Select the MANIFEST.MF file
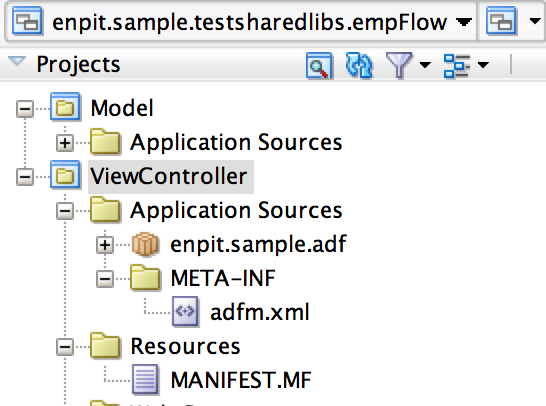Screen dimensions: 546x406 pos(241,380)
